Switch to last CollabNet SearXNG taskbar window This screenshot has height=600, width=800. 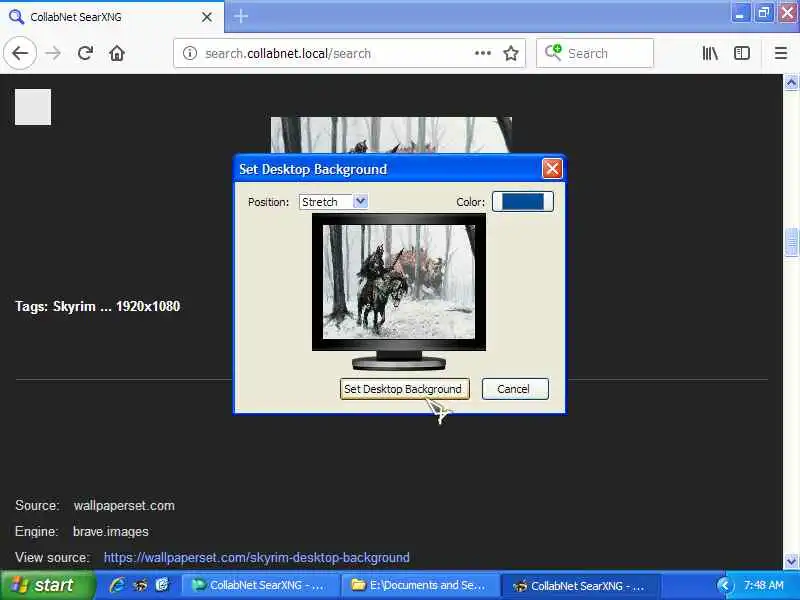[581, 585]
